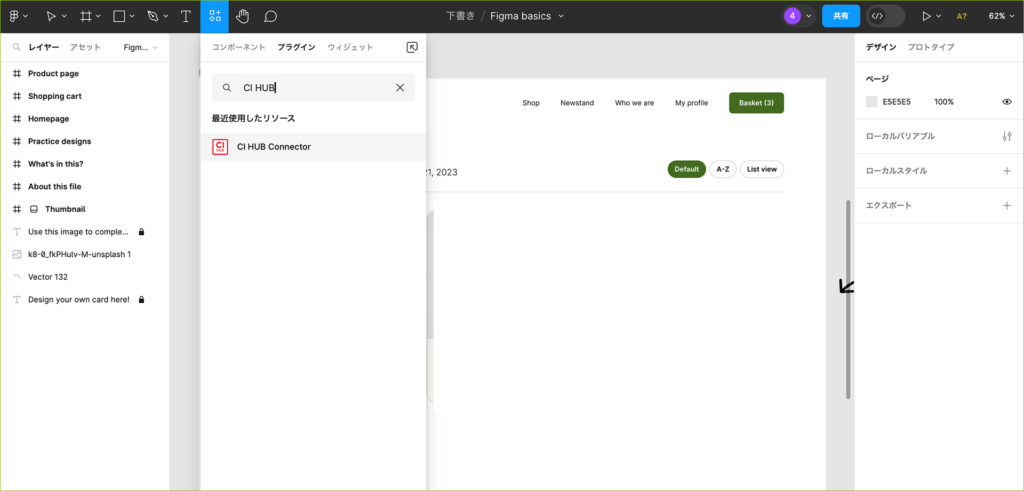Select the Text tool
The width and height of the screenshot is (1024, 491).
click(x=185, y=16)
